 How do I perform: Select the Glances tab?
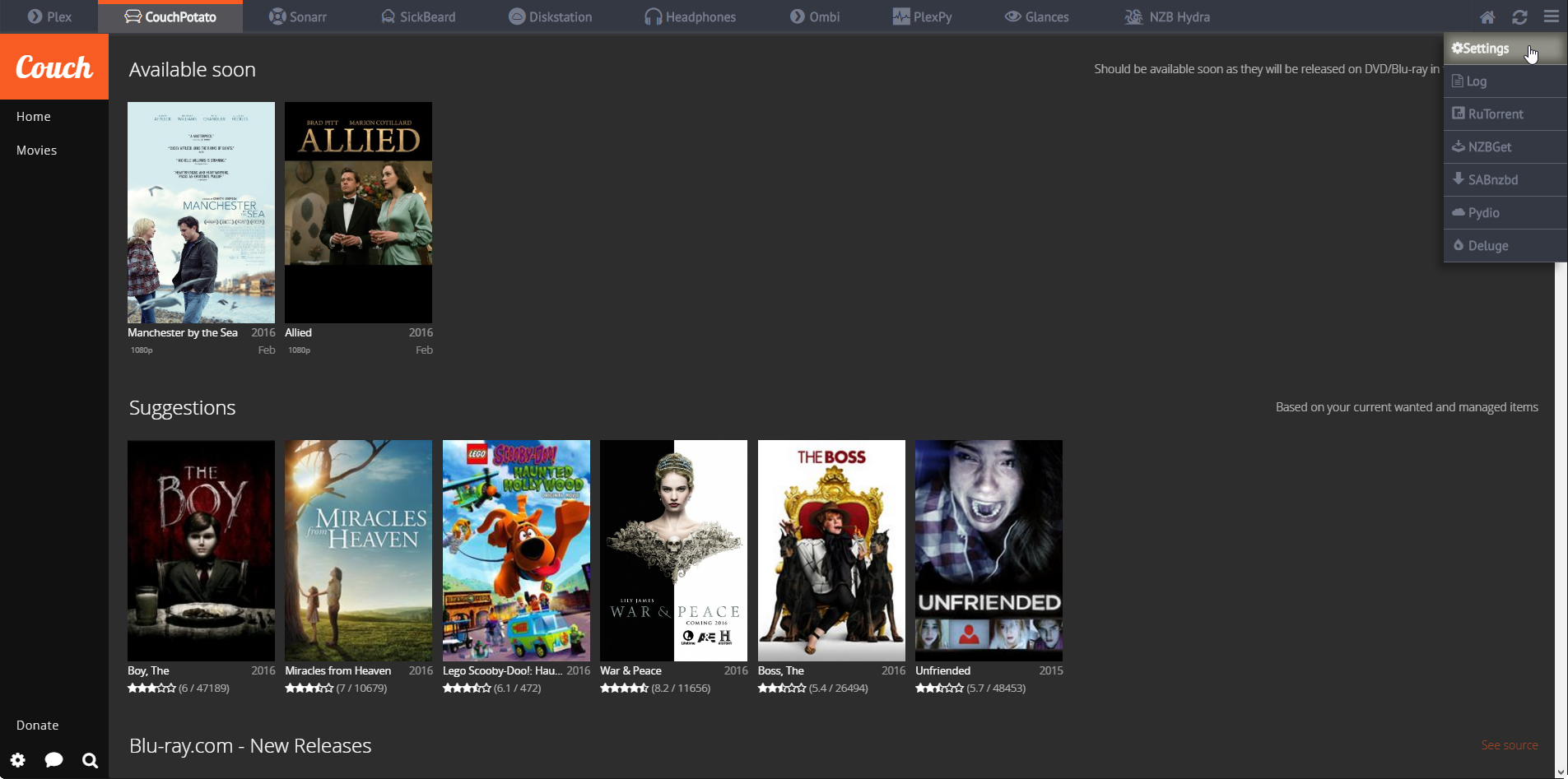coord(1036,16)
